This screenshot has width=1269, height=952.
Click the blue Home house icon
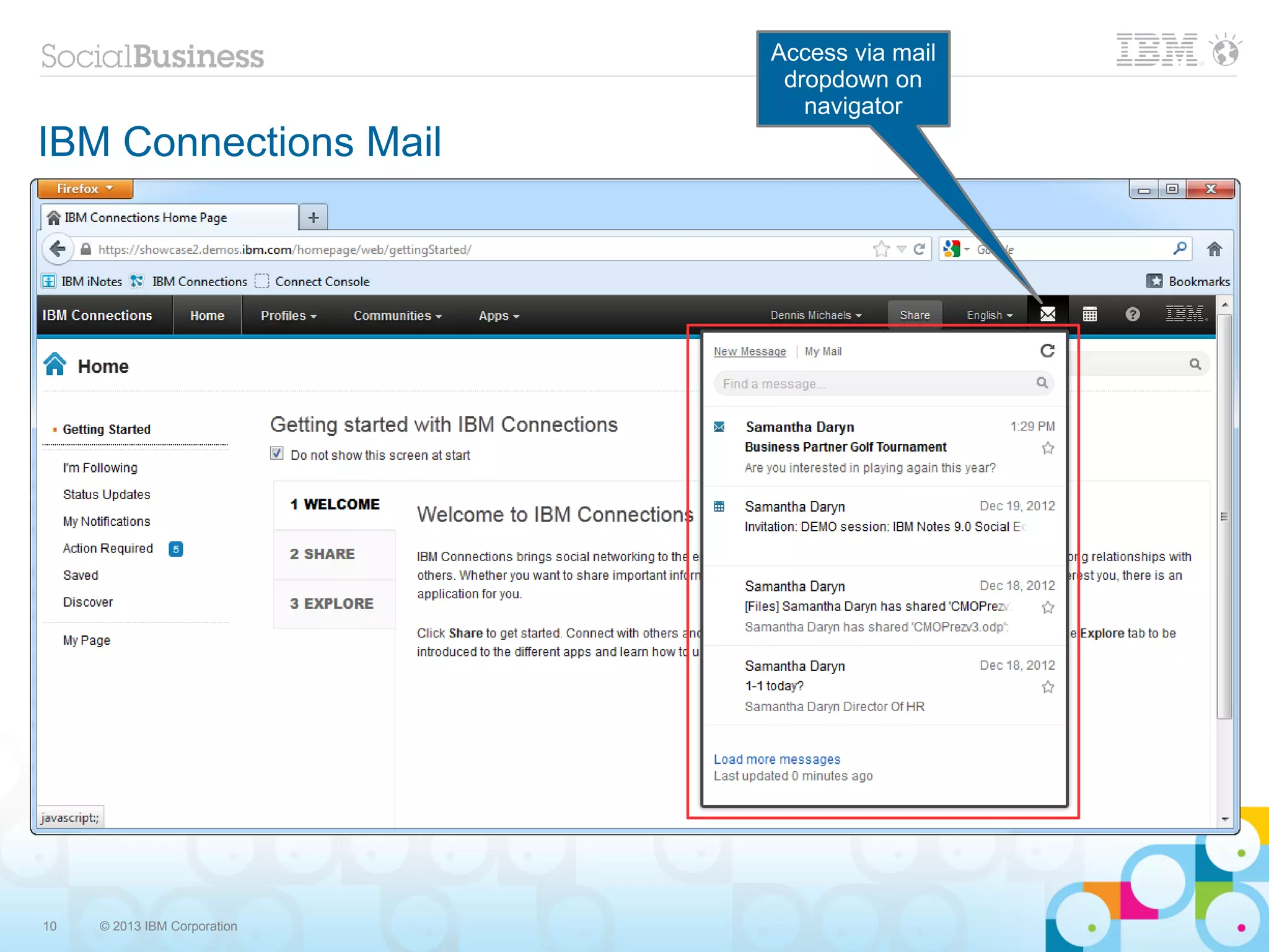click(55, 364)
